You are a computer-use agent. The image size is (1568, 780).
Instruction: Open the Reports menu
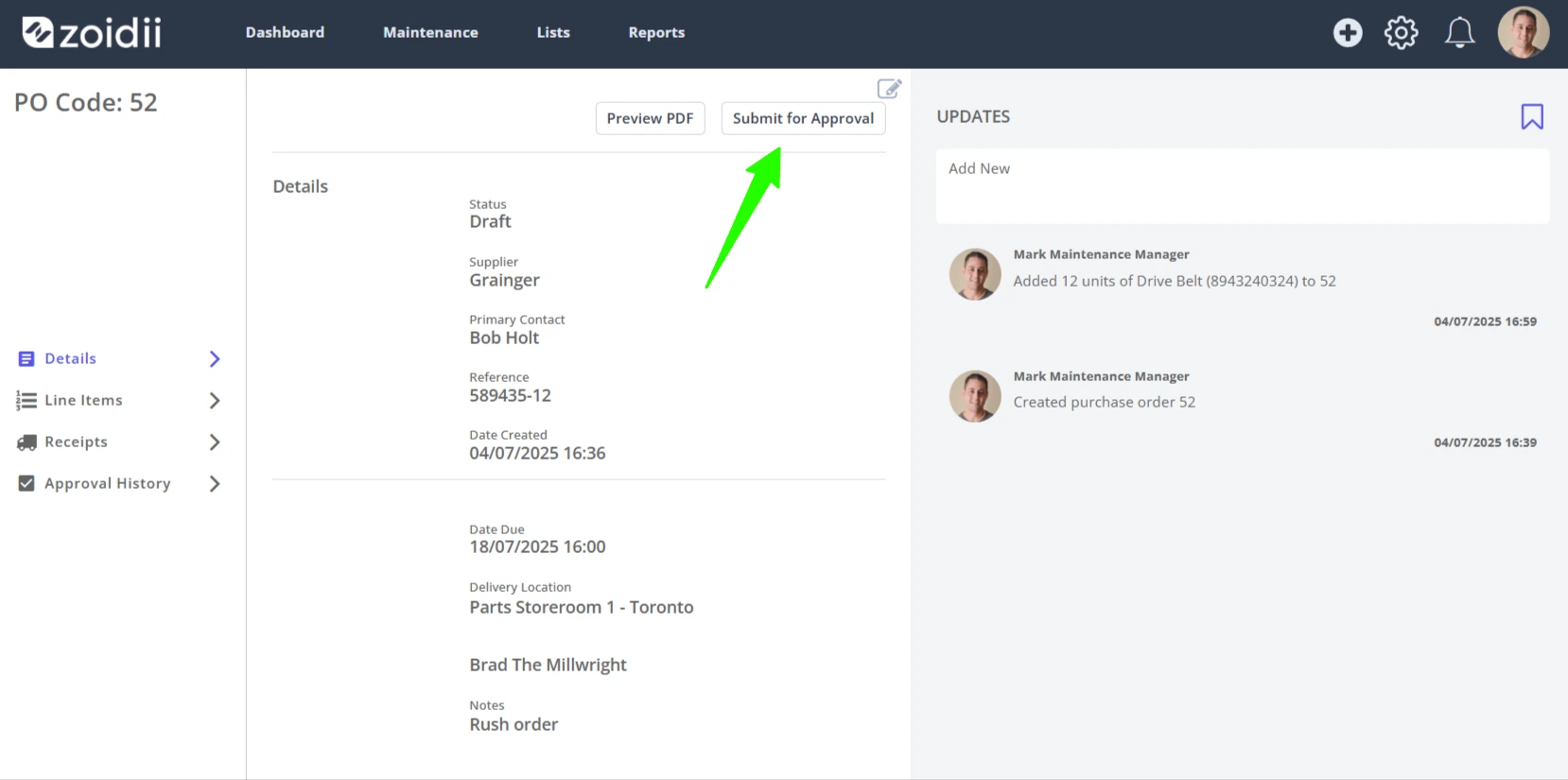656,32
